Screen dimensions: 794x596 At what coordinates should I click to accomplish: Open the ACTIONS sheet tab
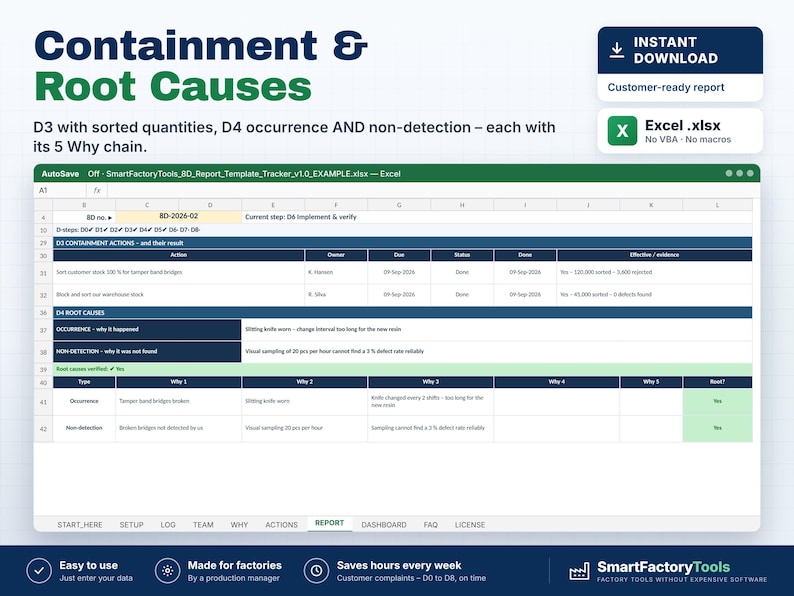coord(282,525)
